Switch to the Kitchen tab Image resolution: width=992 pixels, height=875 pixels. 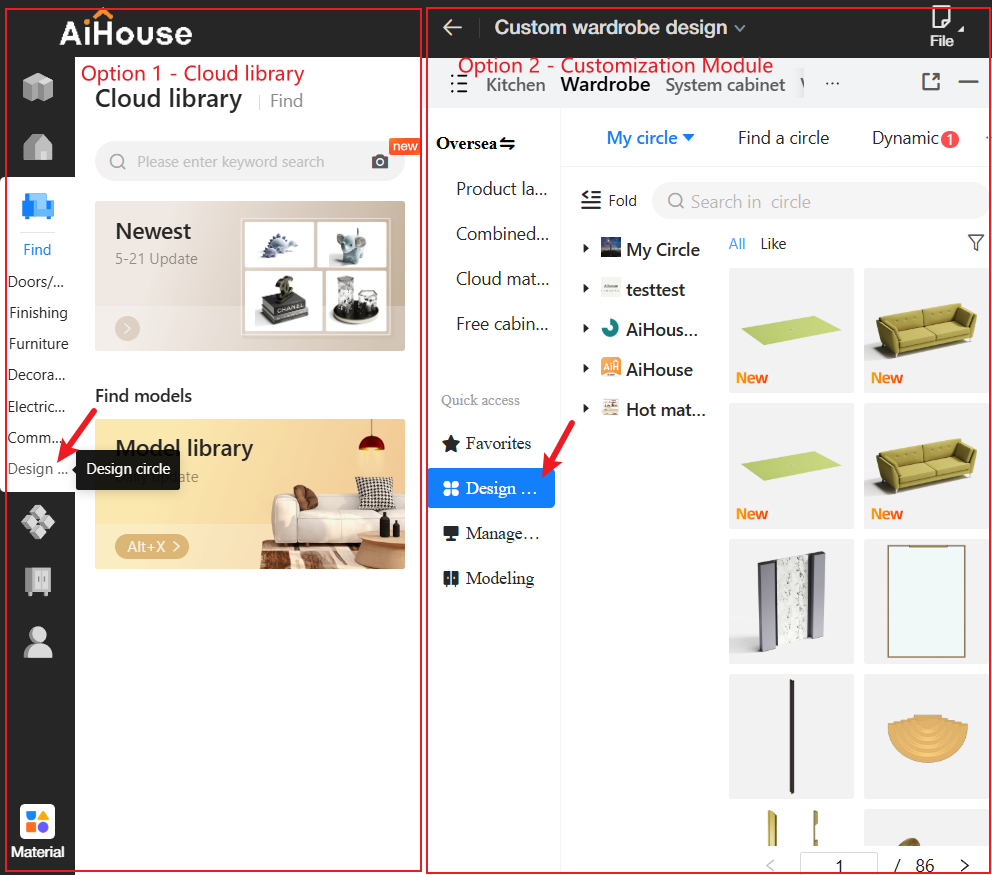(516, 85)
